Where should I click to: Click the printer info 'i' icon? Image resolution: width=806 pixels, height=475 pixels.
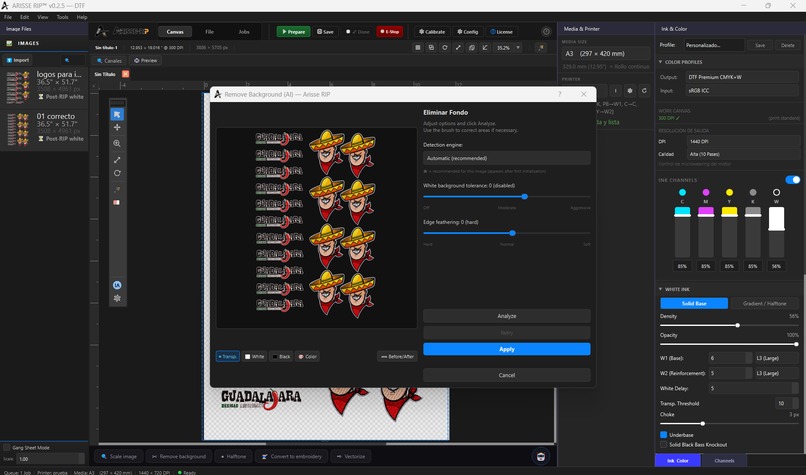coord(616,90)
